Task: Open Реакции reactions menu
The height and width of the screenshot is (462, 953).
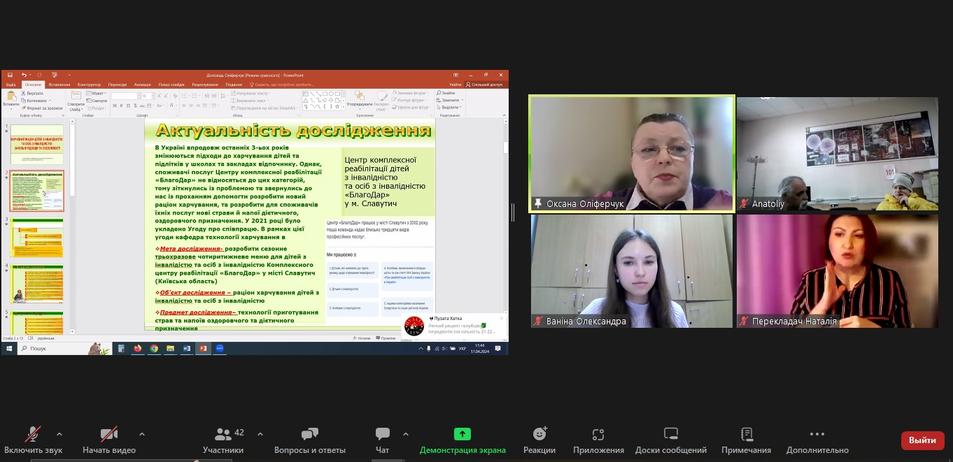Action: (x=539, y=438)
